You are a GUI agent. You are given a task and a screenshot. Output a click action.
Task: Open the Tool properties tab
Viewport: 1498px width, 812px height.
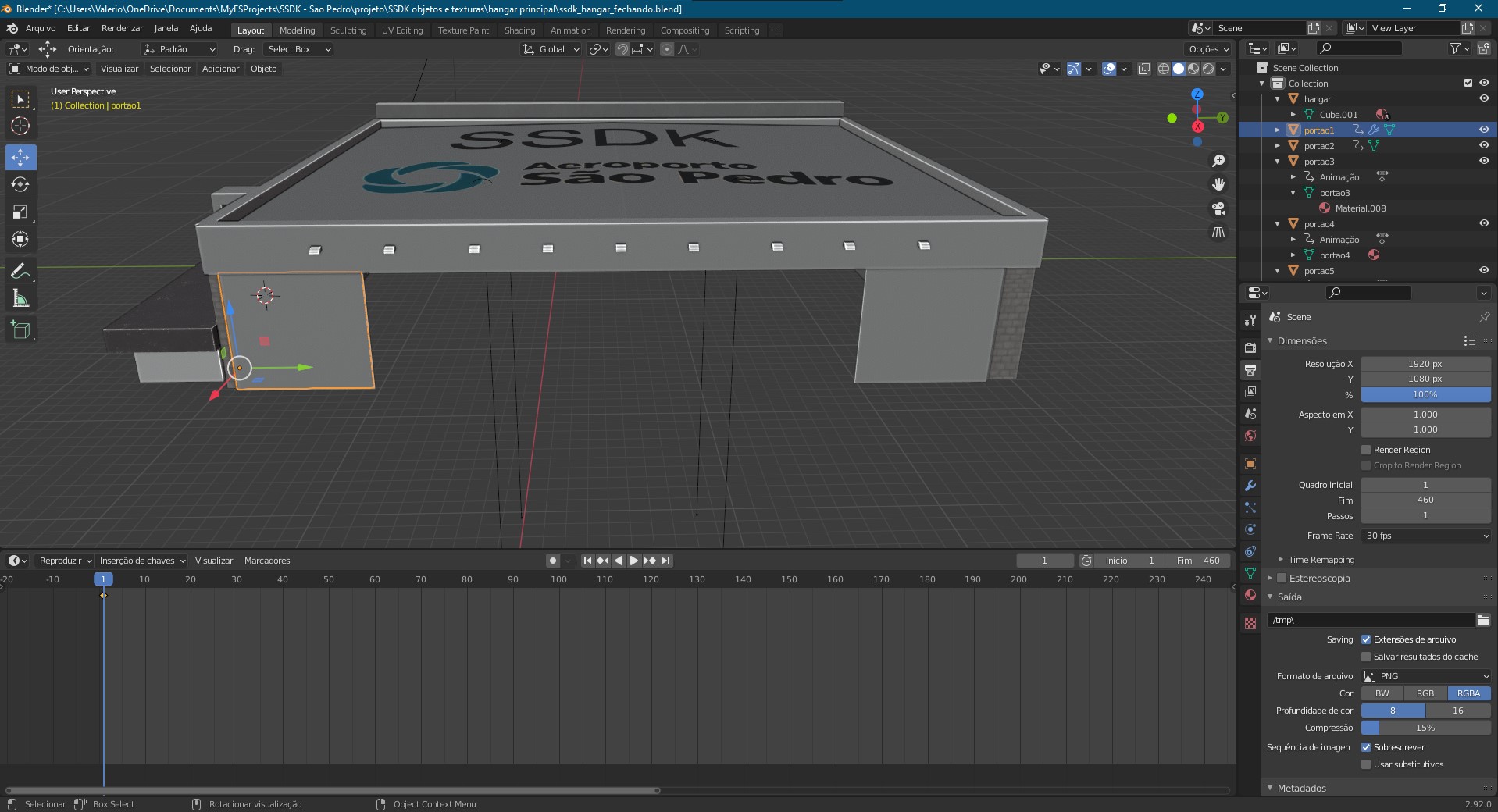[x=1250, y=319]
